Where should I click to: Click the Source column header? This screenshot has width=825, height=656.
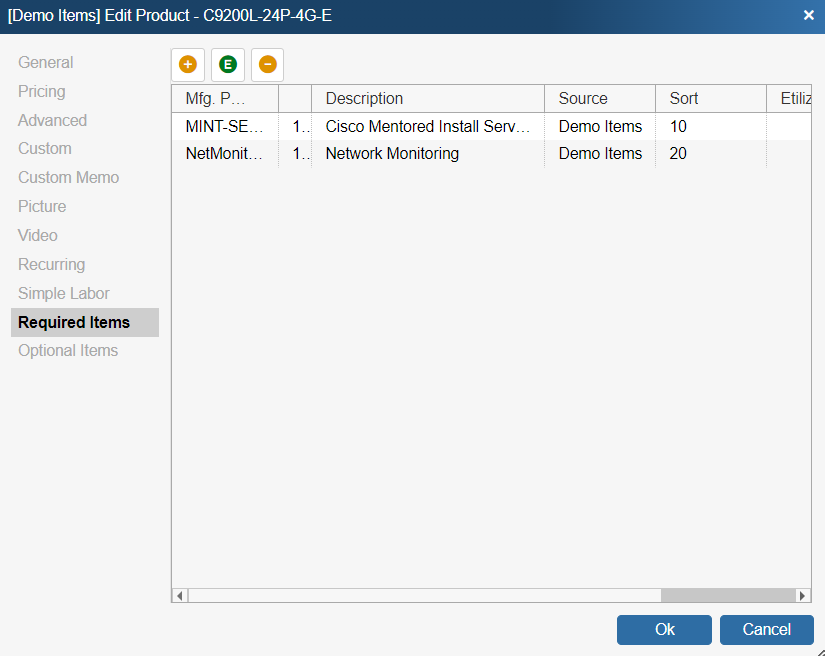[599, 99]
